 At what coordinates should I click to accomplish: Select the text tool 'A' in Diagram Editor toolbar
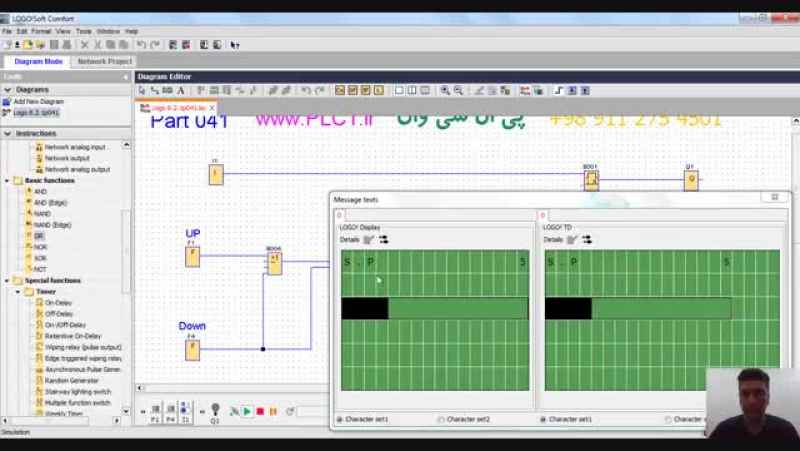point(181,91)
